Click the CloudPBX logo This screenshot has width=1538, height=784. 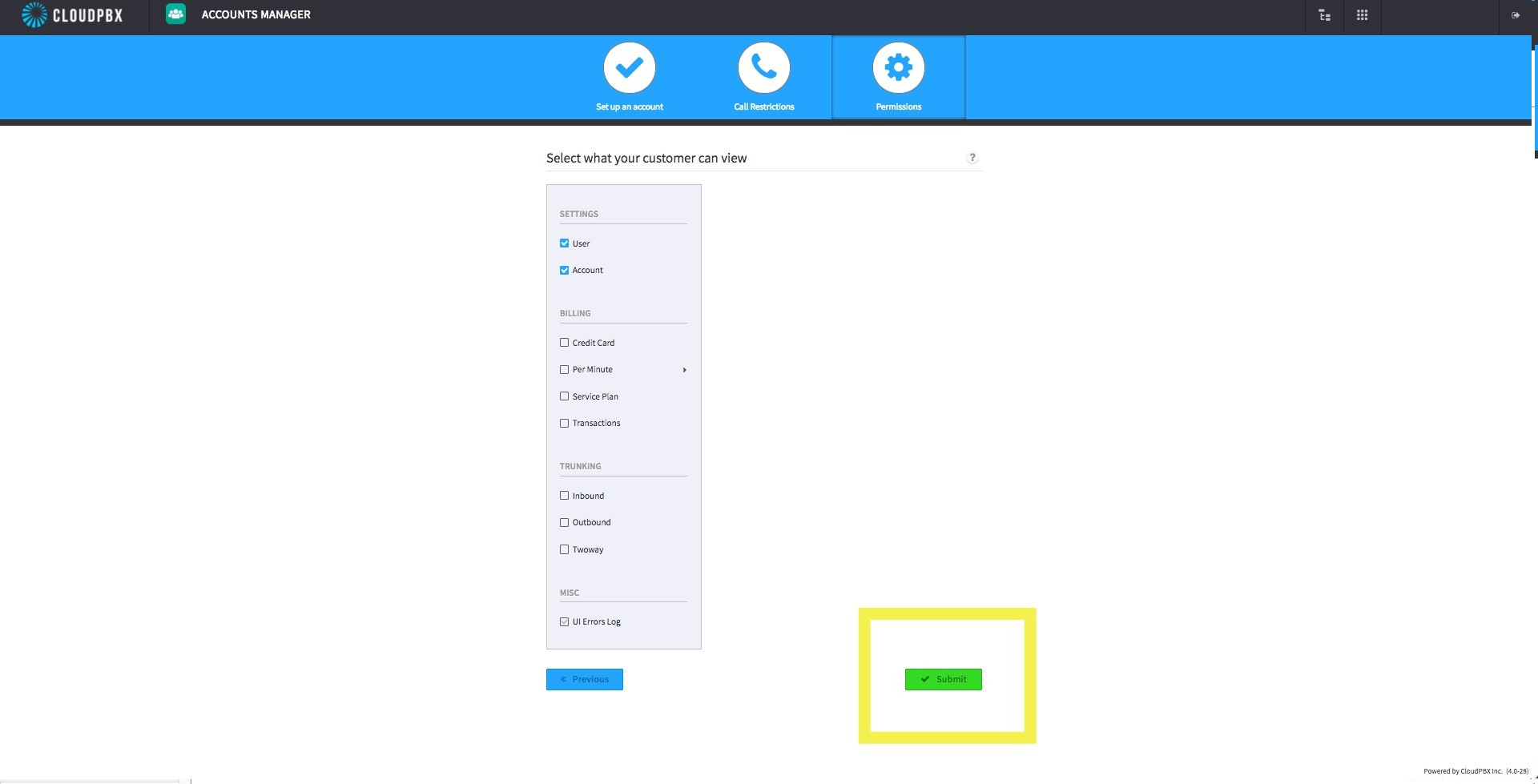click(x=72, y=14)
